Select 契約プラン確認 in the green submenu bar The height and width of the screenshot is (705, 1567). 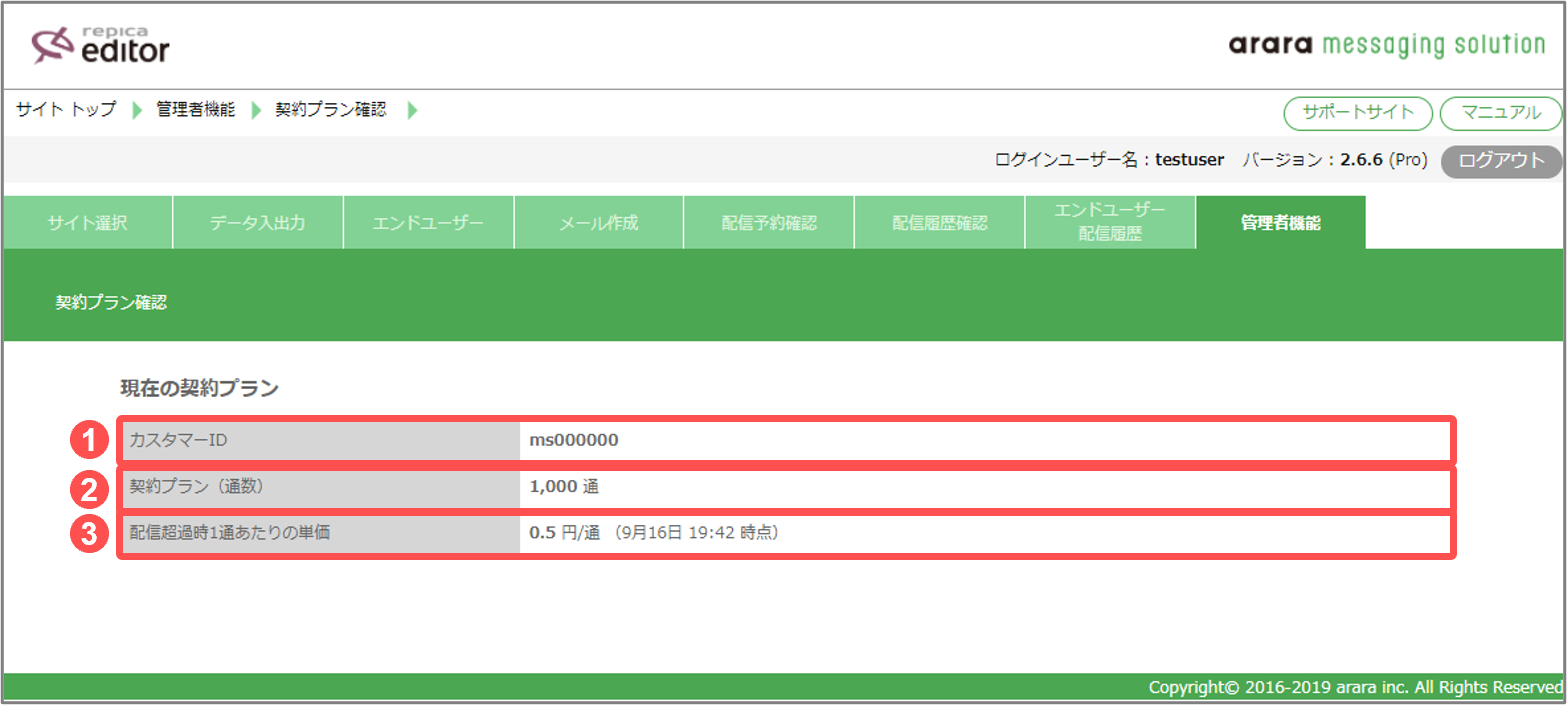[x=111, y=303]
